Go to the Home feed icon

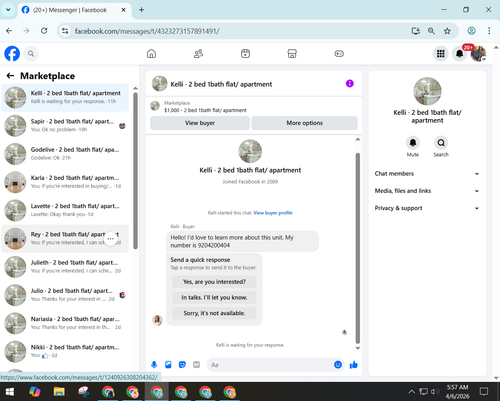click(151, 53)
